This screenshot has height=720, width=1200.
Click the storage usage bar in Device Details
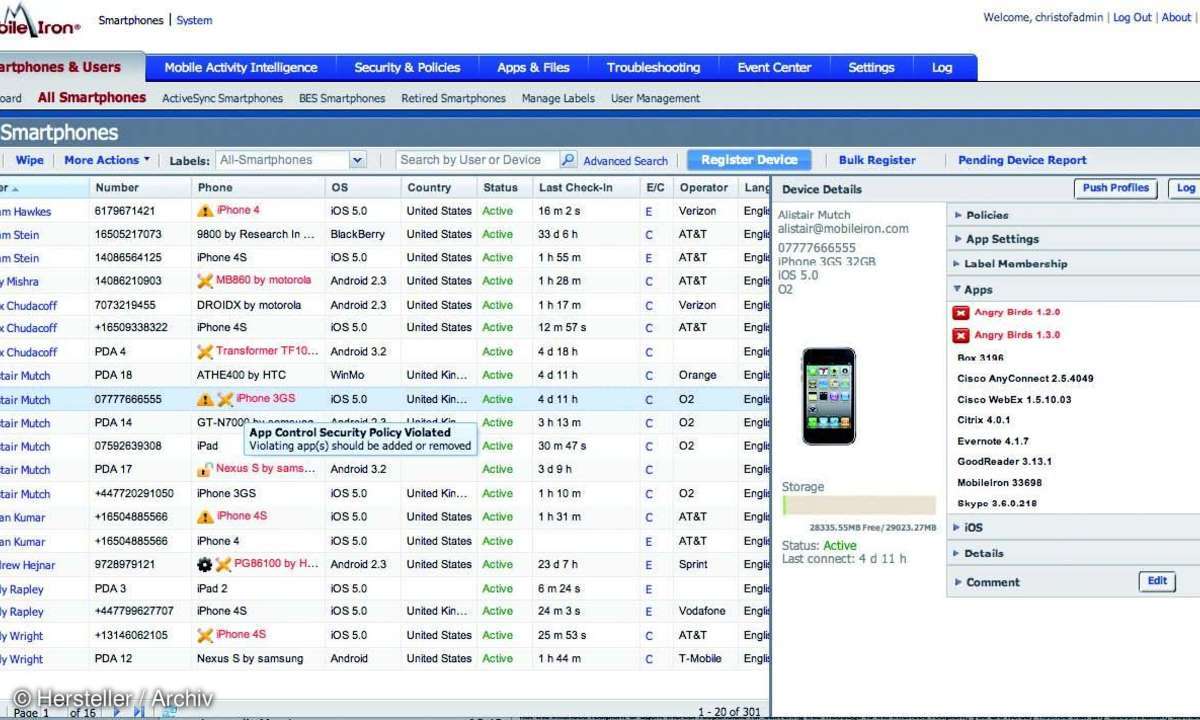[x=859, y=505]
